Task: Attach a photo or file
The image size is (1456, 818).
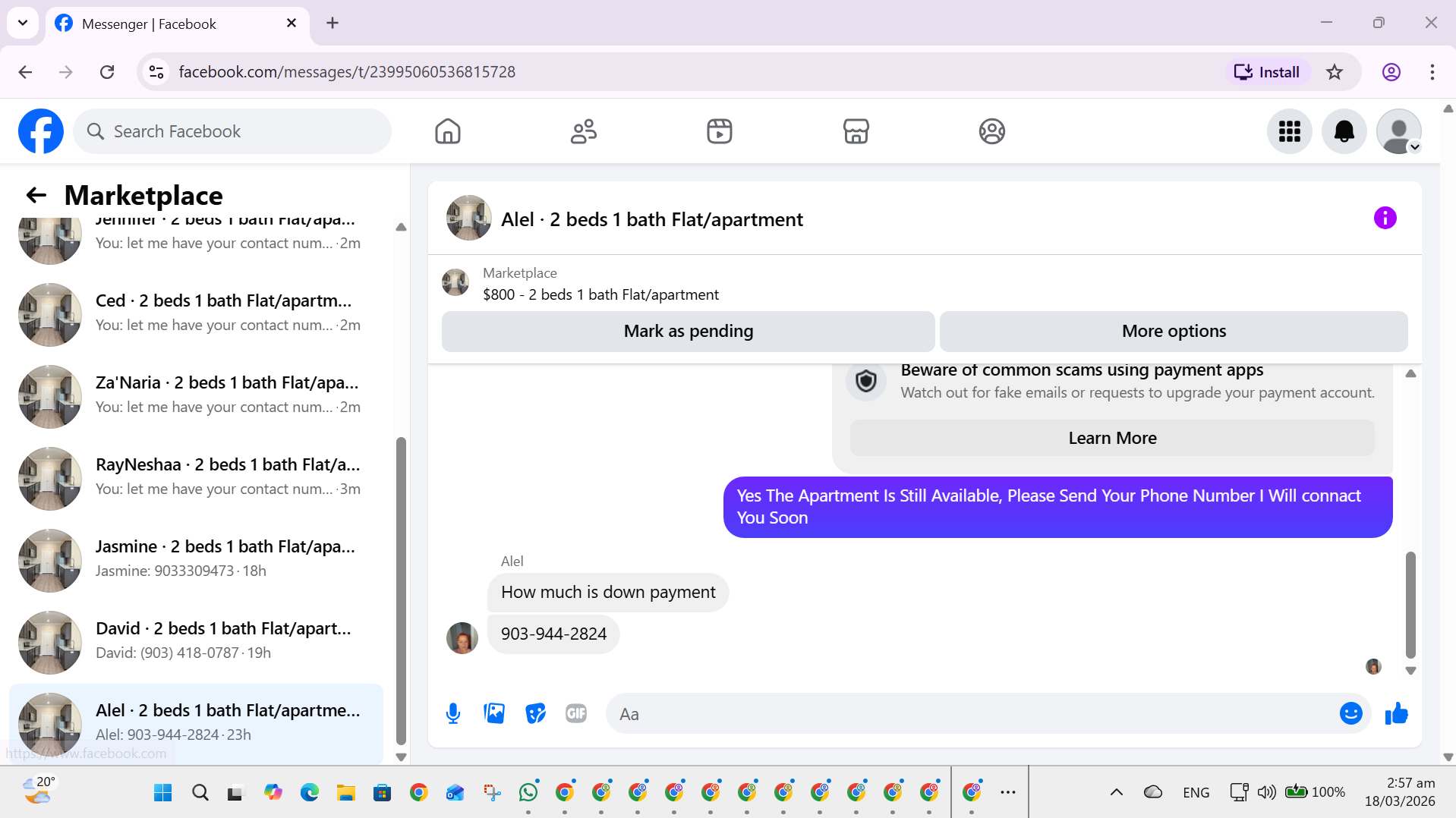Action: pyautogui.click(x=494, y=713)
